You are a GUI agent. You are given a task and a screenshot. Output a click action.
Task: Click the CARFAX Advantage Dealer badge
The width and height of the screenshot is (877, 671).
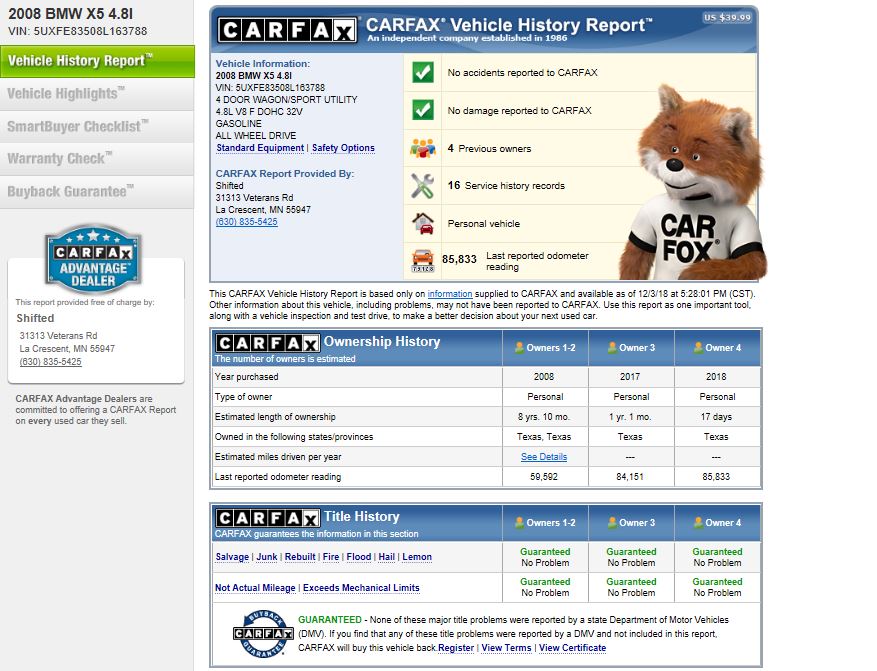coord(93,260)
